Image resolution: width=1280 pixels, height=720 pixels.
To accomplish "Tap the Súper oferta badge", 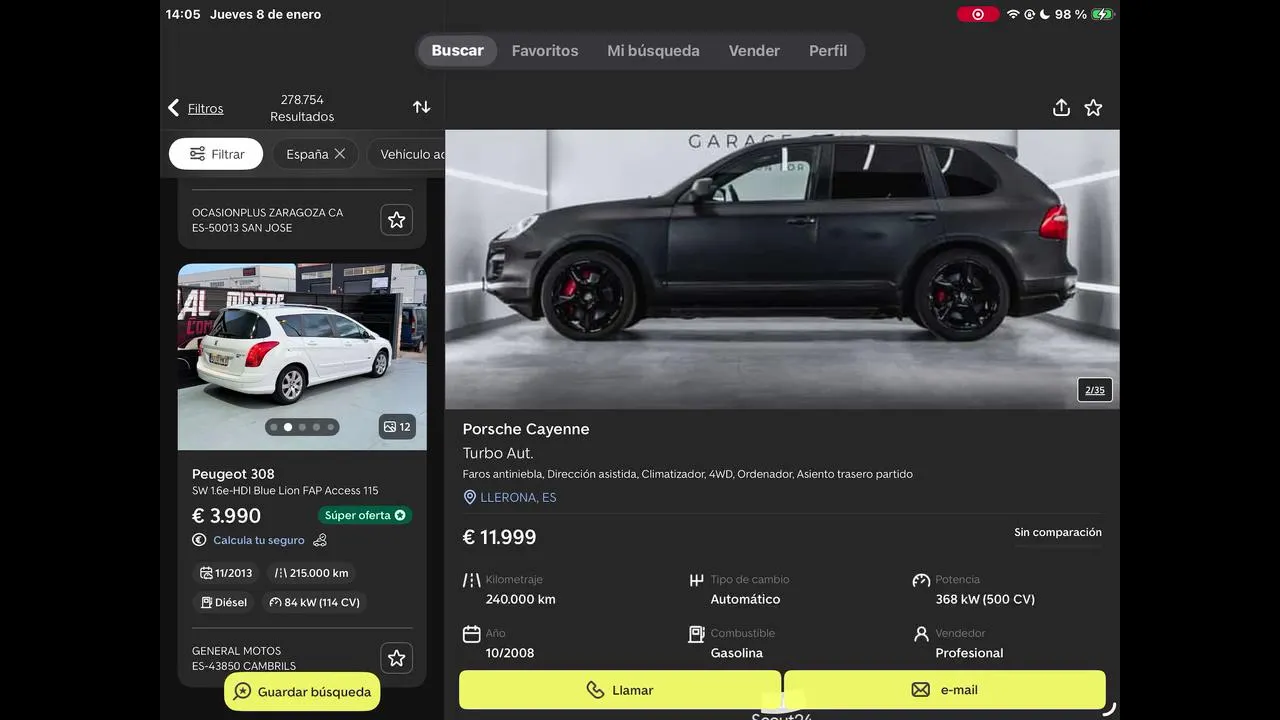I will click(365, 515).
